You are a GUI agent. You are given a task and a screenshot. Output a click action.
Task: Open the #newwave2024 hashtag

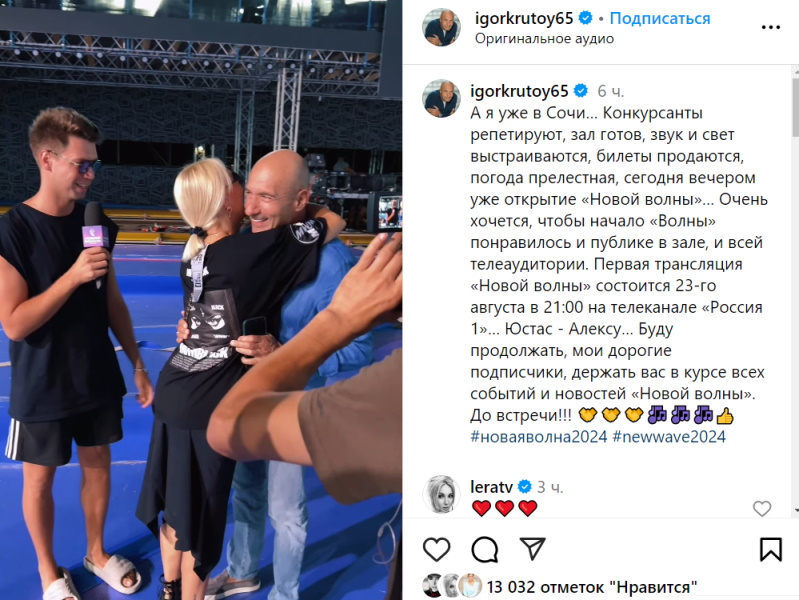pos(669,437)
